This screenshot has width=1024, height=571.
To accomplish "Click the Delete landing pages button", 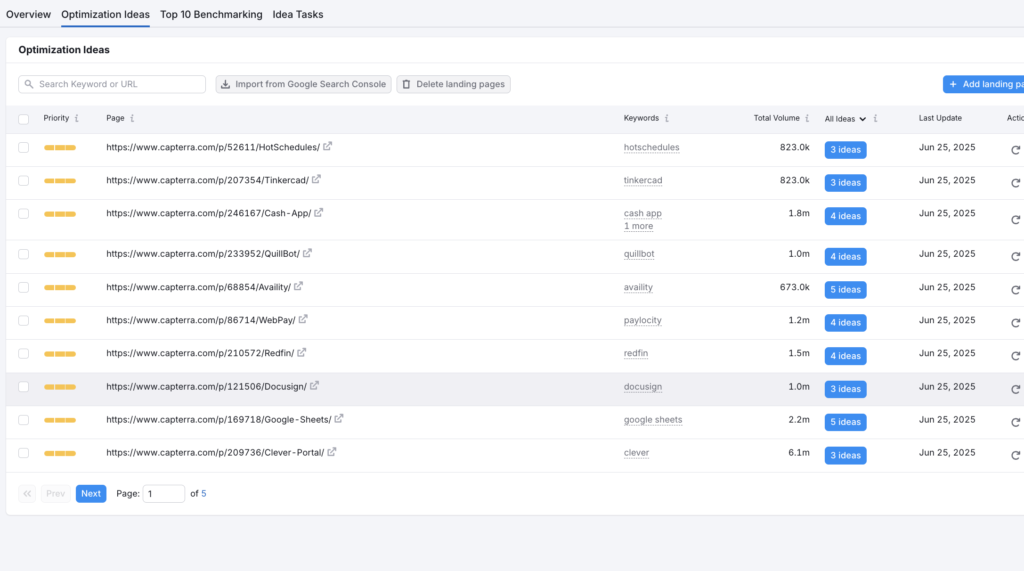I will [453, 84].
